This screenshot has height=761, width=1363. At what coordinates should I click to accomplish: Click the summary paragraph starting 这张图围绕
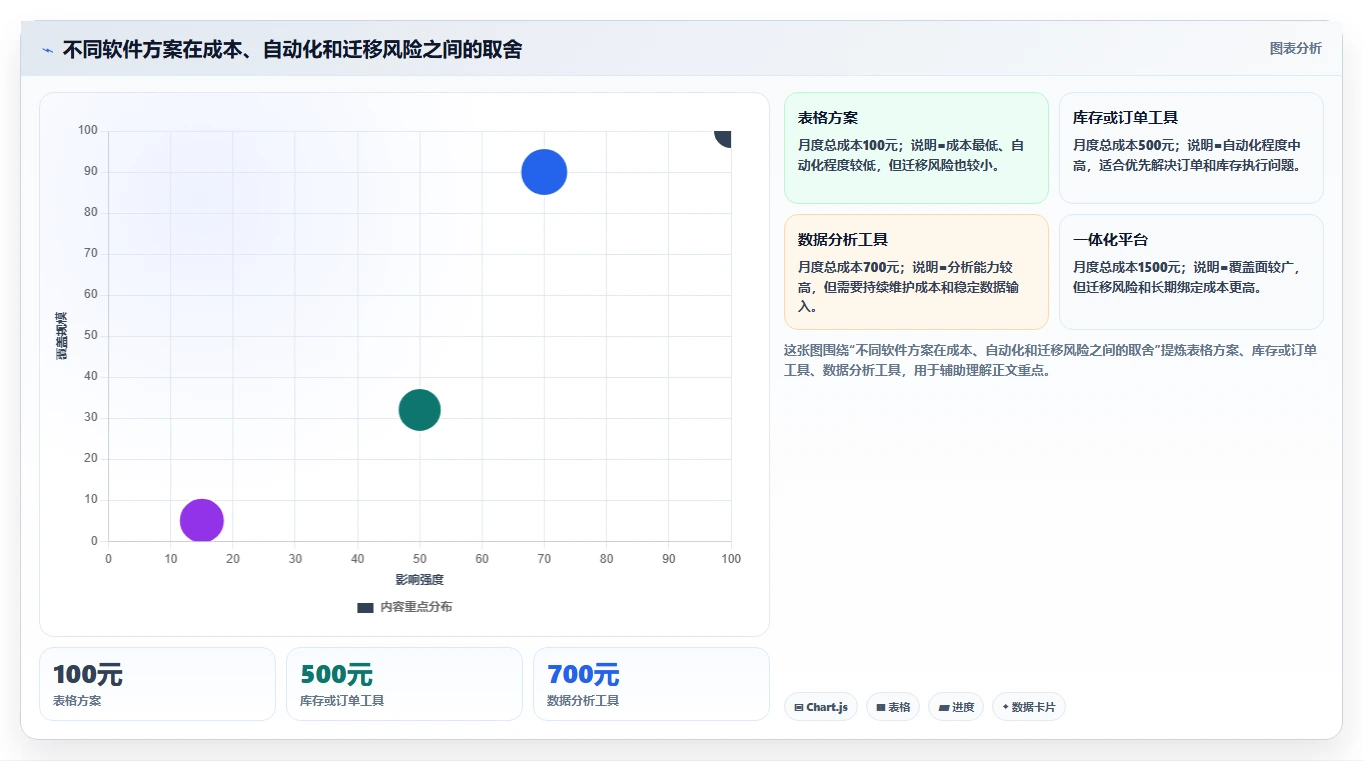tap(1051, 360)
